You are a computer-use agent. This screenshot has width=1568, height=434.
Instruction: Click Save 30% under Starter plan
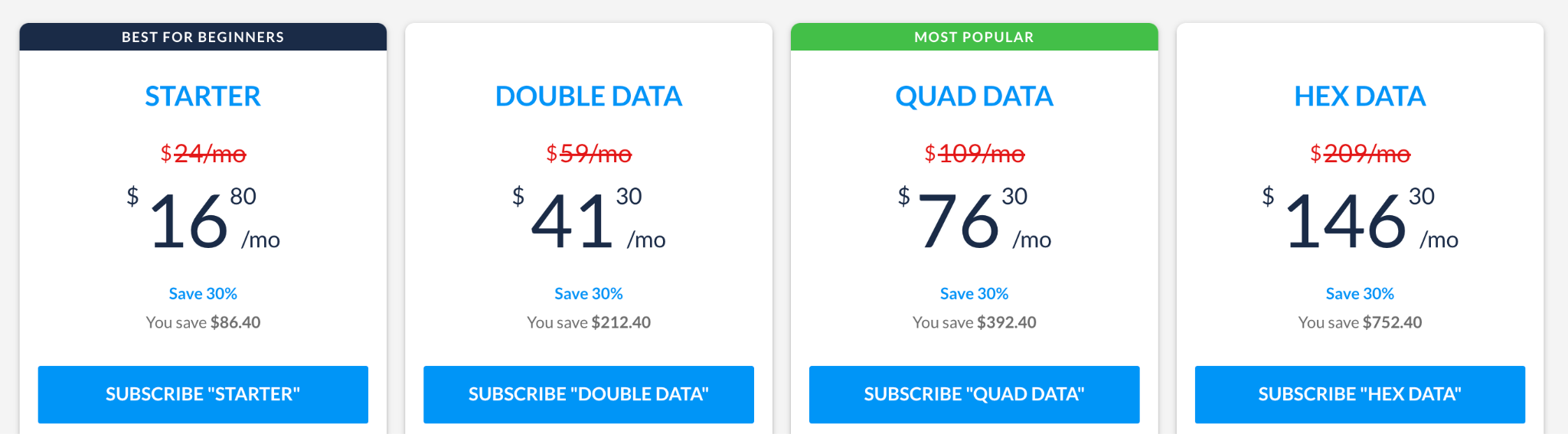[x=203, y=294]
